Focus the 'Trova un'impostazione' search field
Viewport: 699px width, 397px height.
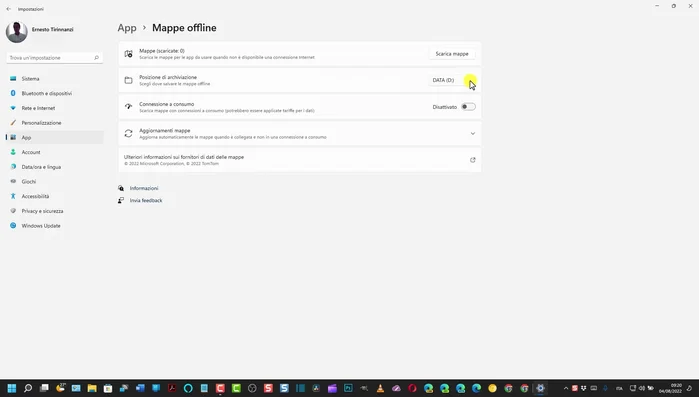coord(55,58)
